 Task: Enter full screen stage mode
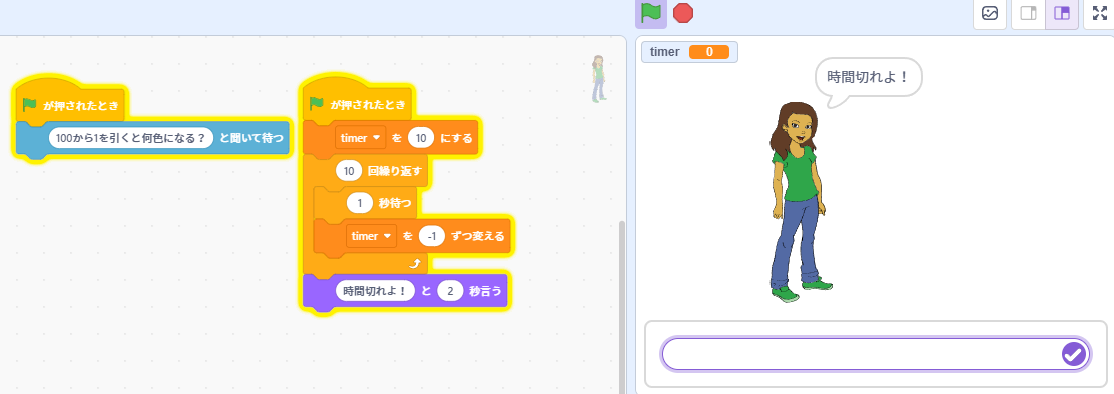pos(1099,13)
